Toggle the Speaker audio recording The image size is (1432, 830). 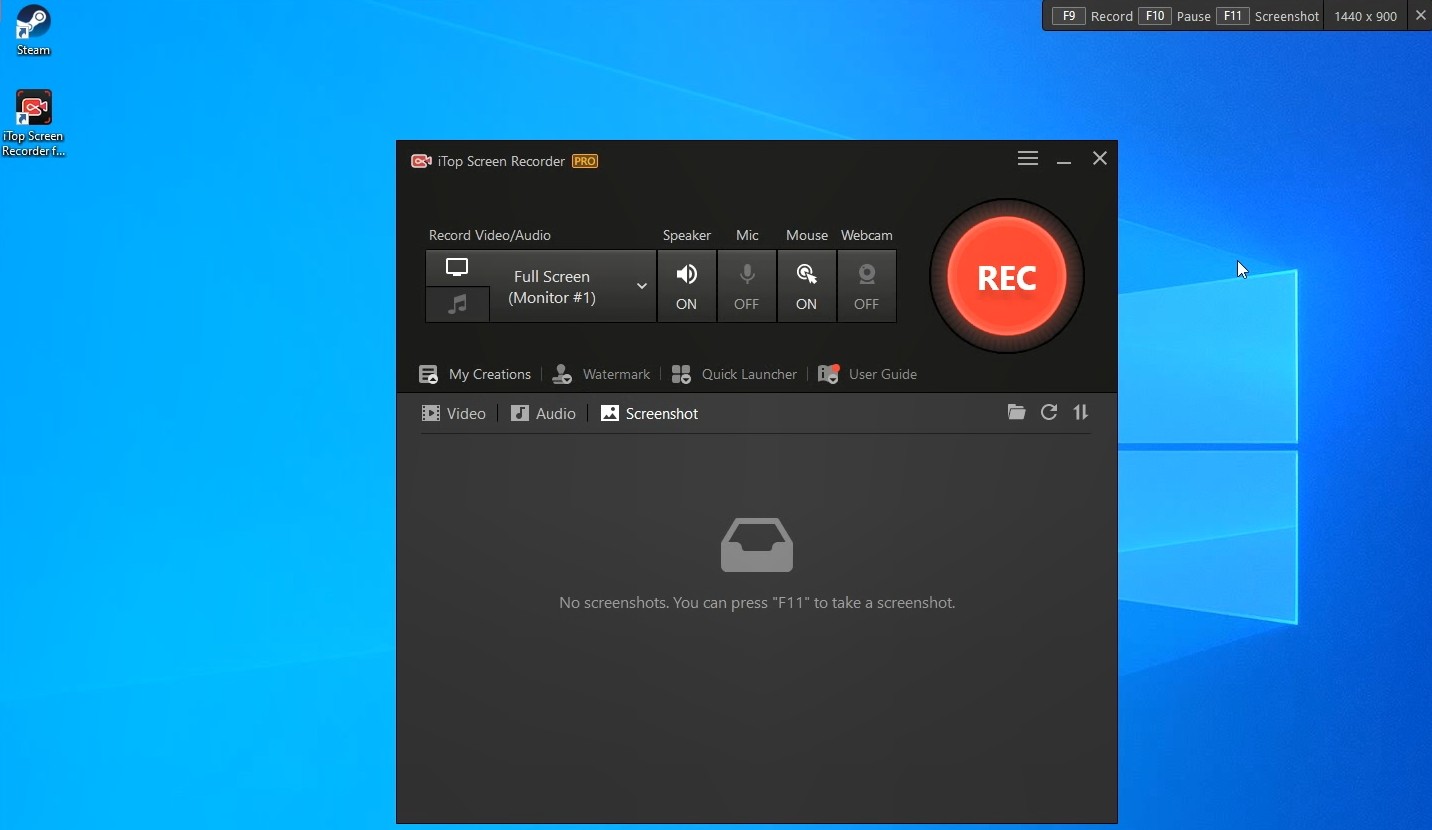[686, 286]
